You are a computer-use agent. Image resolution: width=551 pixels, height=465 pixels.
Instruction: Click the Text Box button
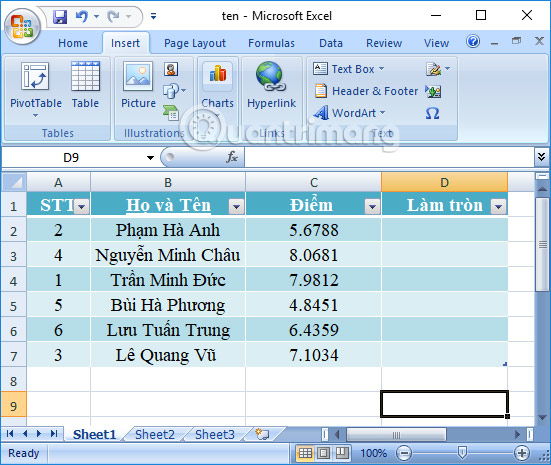coord(349,69)
